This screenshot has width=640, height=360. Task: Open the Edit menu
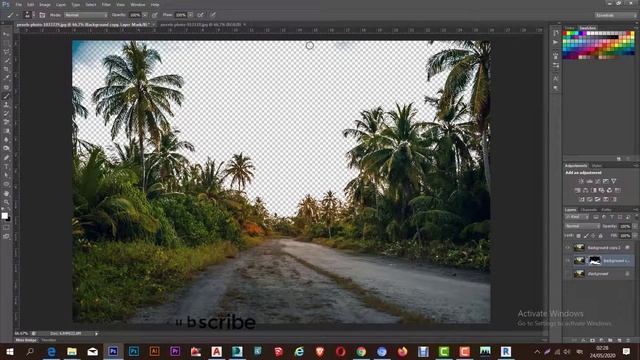(x=31, y=4)
